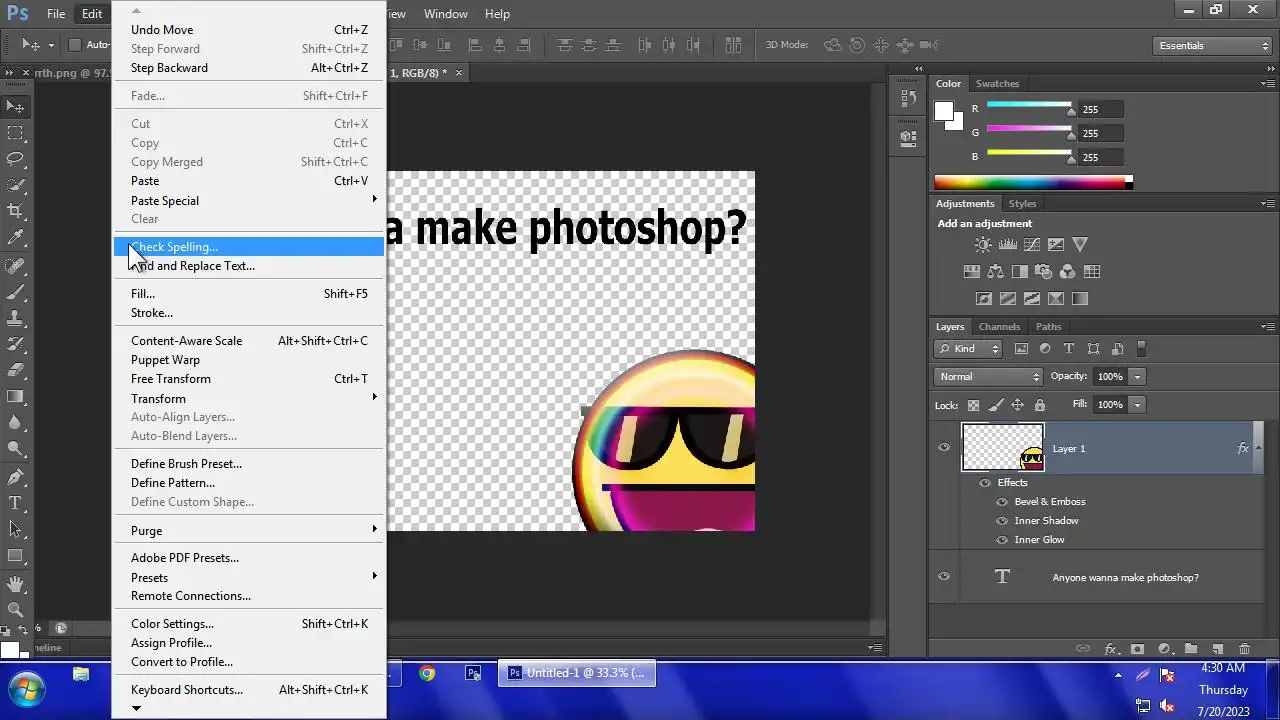This screenshot has height=720, width=1280.
Task: Select the Eyedropper tool
Action: [x=15, y=237]
